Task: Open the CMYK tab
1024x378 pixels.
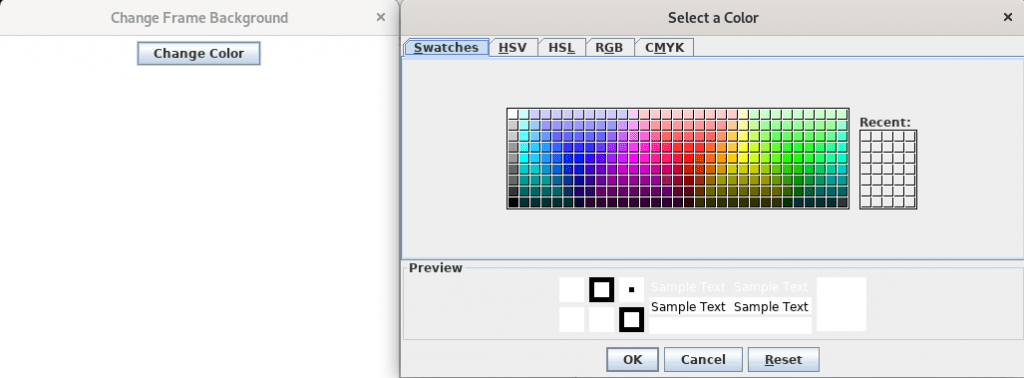Action: (664, 48)
